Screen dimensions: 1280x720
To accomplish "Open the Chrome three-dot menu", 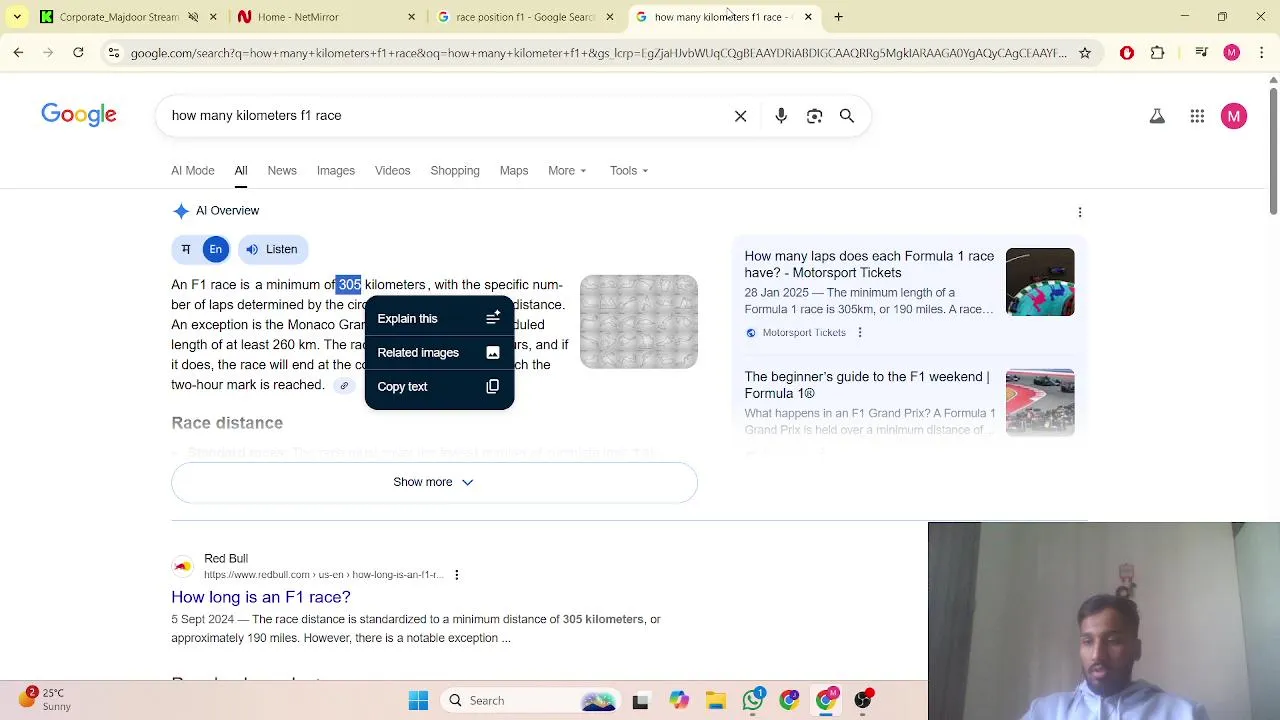I will 1261,53.
